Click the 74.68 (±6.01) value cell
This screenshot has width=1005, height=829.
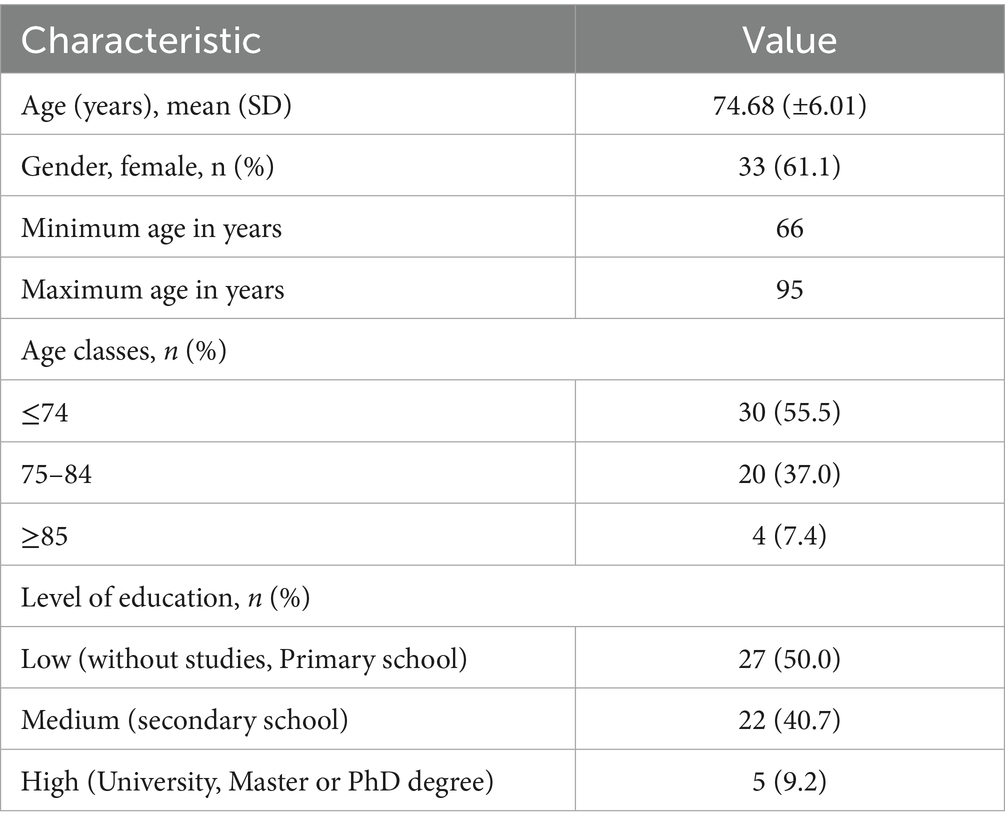click(789, 105)
